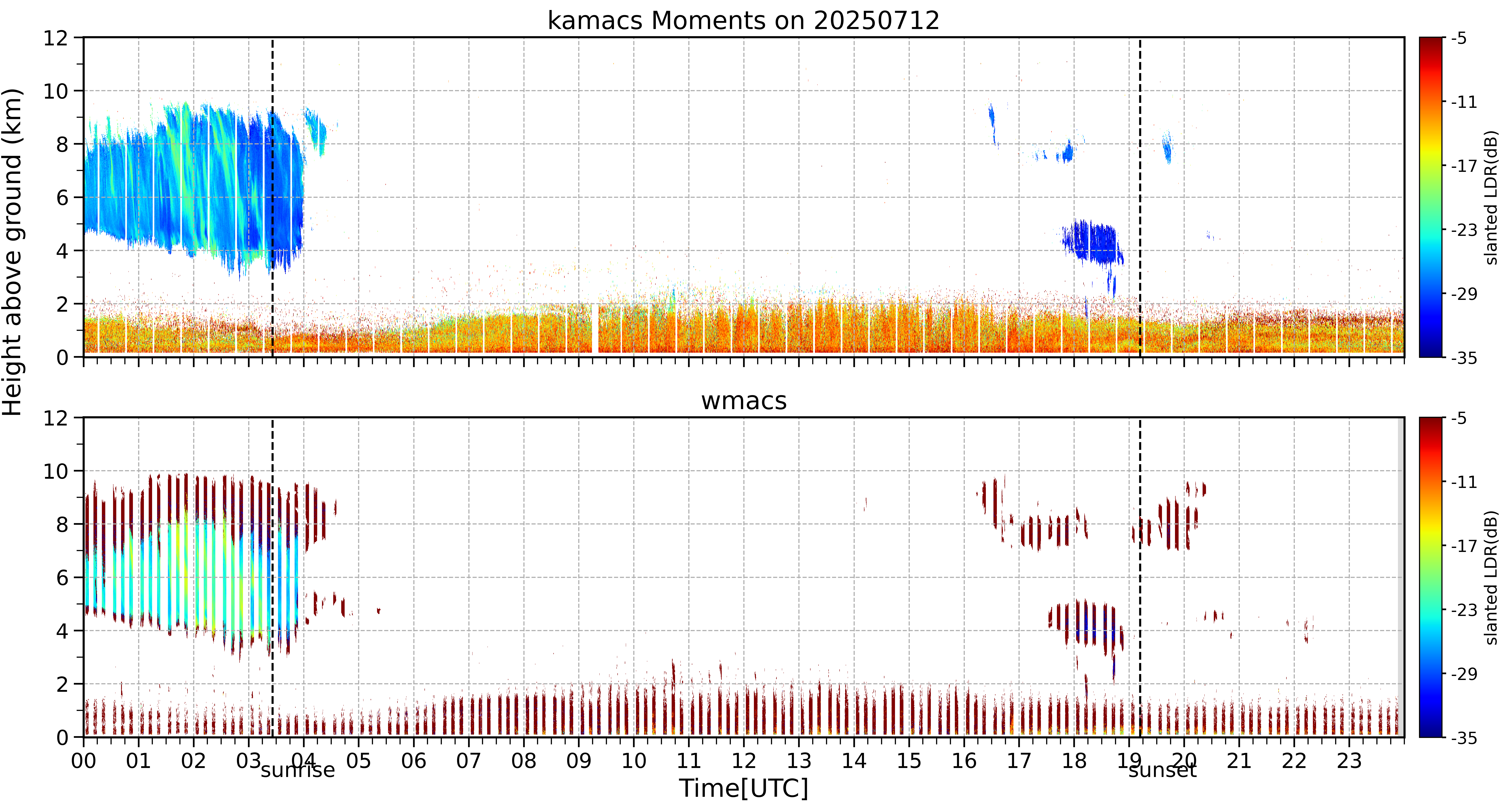Click the sunrise dashed line in the kamacs panel
1510x812 pixels.
pyautogui.click(x=273, y=197)
